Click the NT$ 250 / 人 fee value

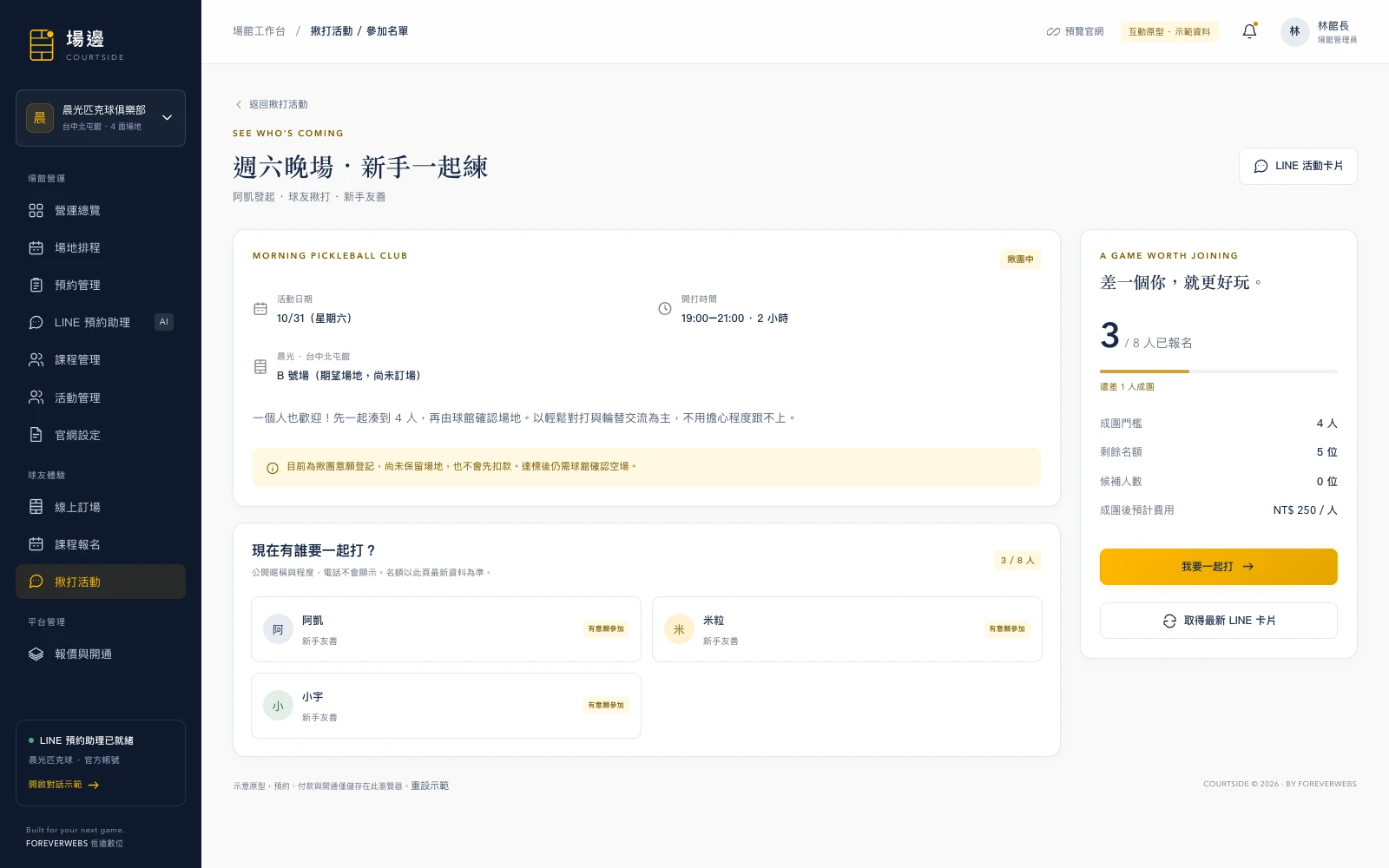click(1305, 510)
